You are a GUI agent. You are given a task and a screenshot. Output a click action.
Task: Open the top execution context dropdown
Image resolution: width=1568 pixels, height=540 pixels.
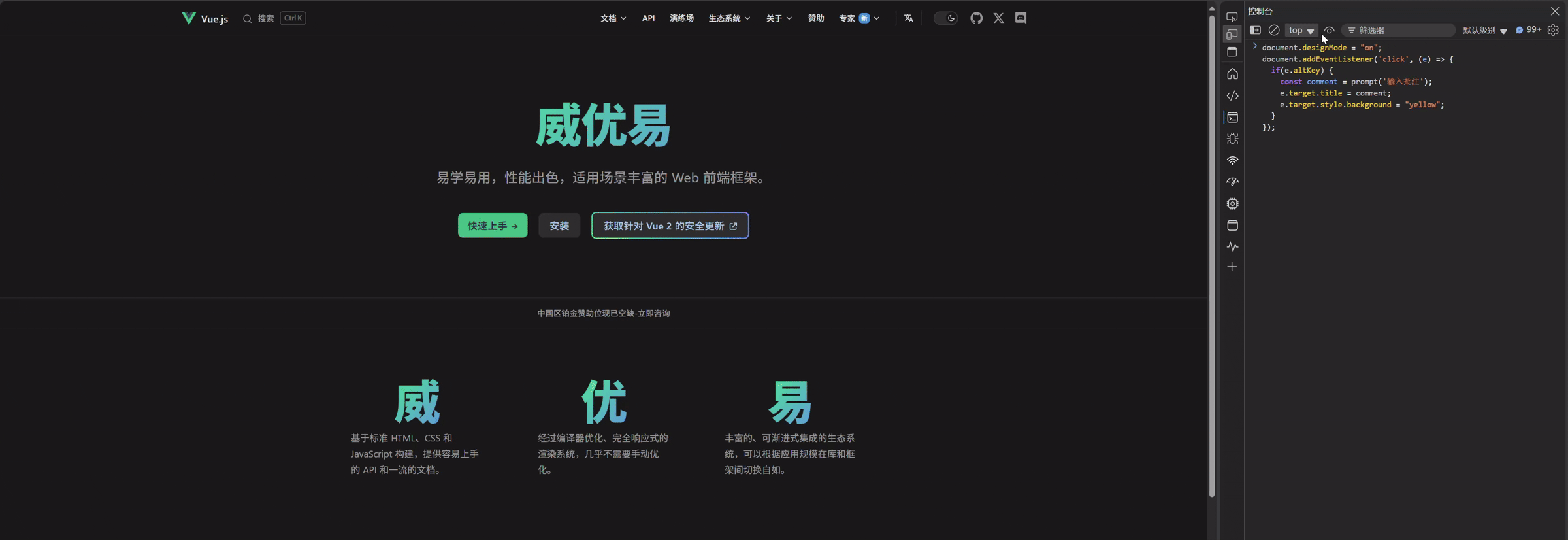(1301, 30)
